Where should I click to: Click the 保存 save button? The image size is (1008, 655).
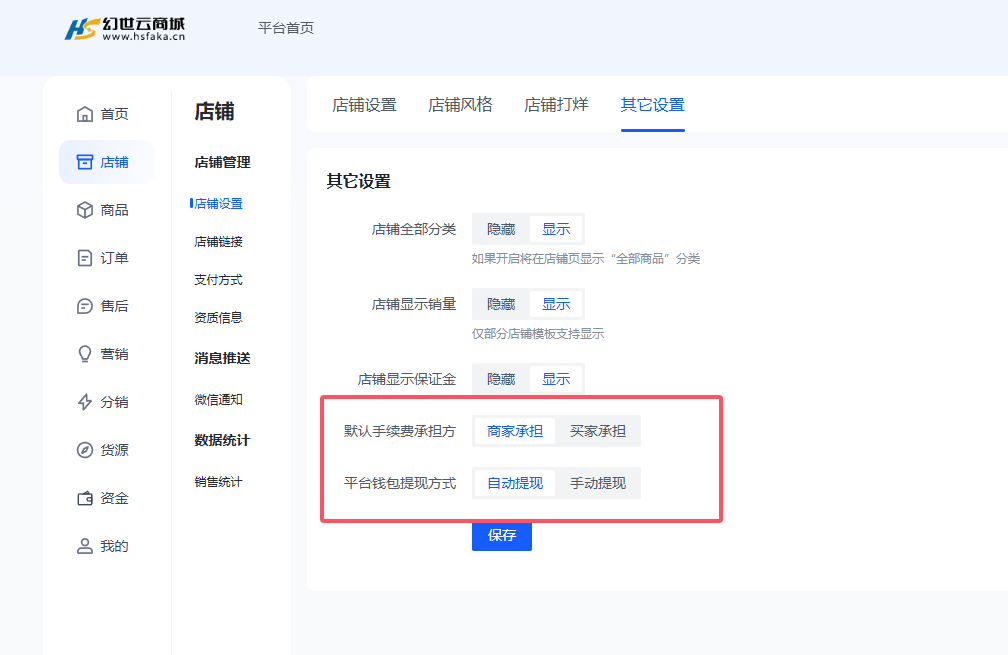(501, 537)
